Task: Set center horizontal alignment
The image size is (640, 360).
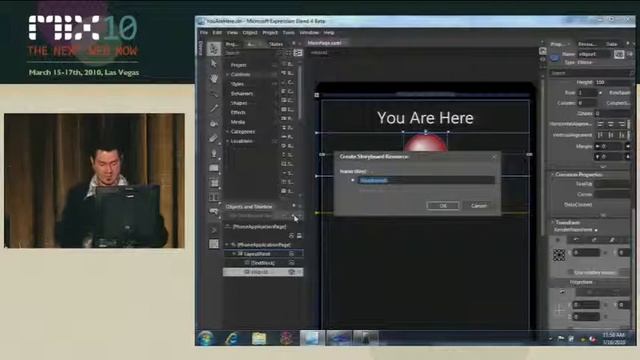Action: [x=611, y=124]
